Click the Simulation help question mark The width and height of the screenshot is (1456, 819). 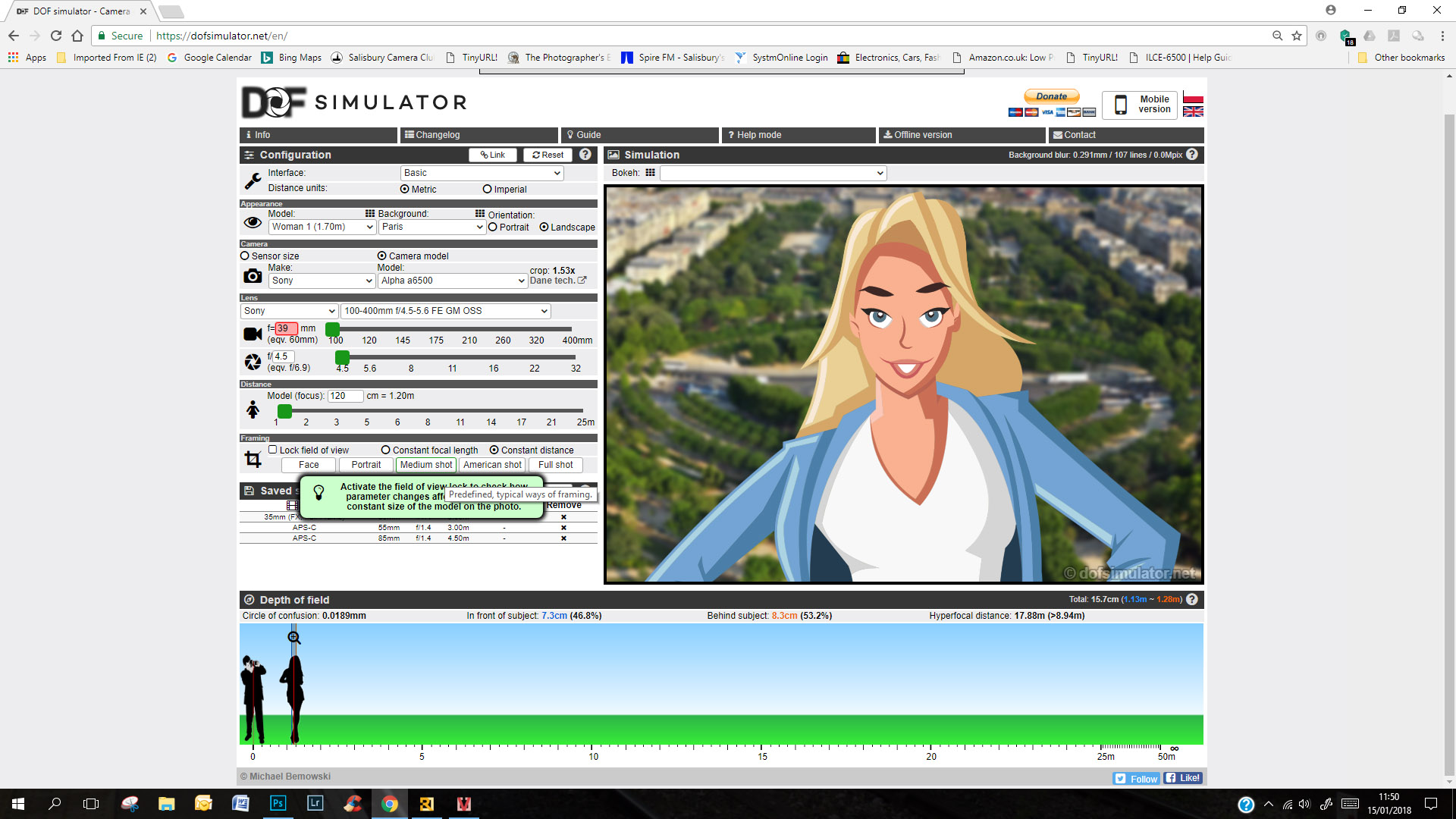(x=1192, y=155)
